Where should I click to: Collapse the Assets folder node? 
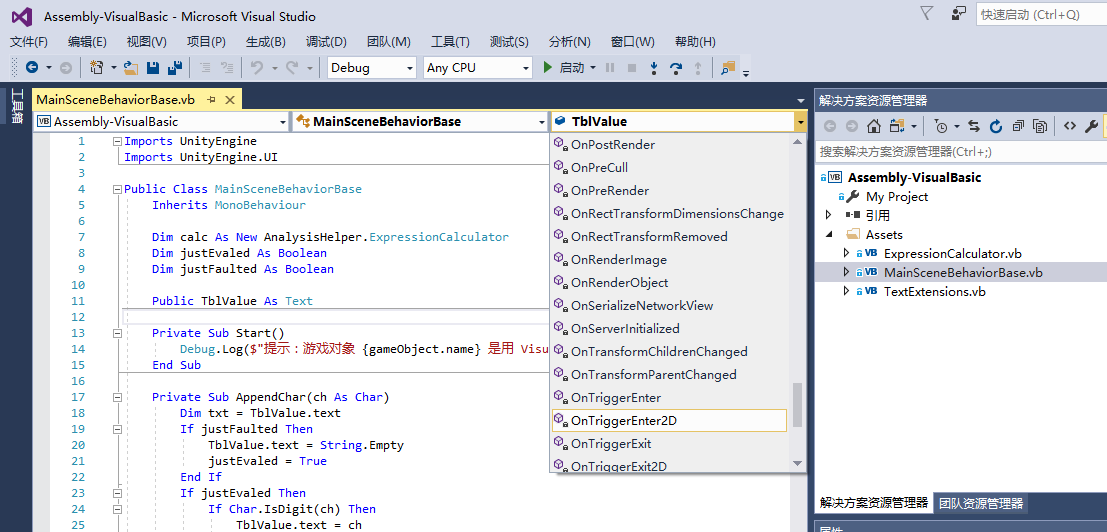point(828,234)
